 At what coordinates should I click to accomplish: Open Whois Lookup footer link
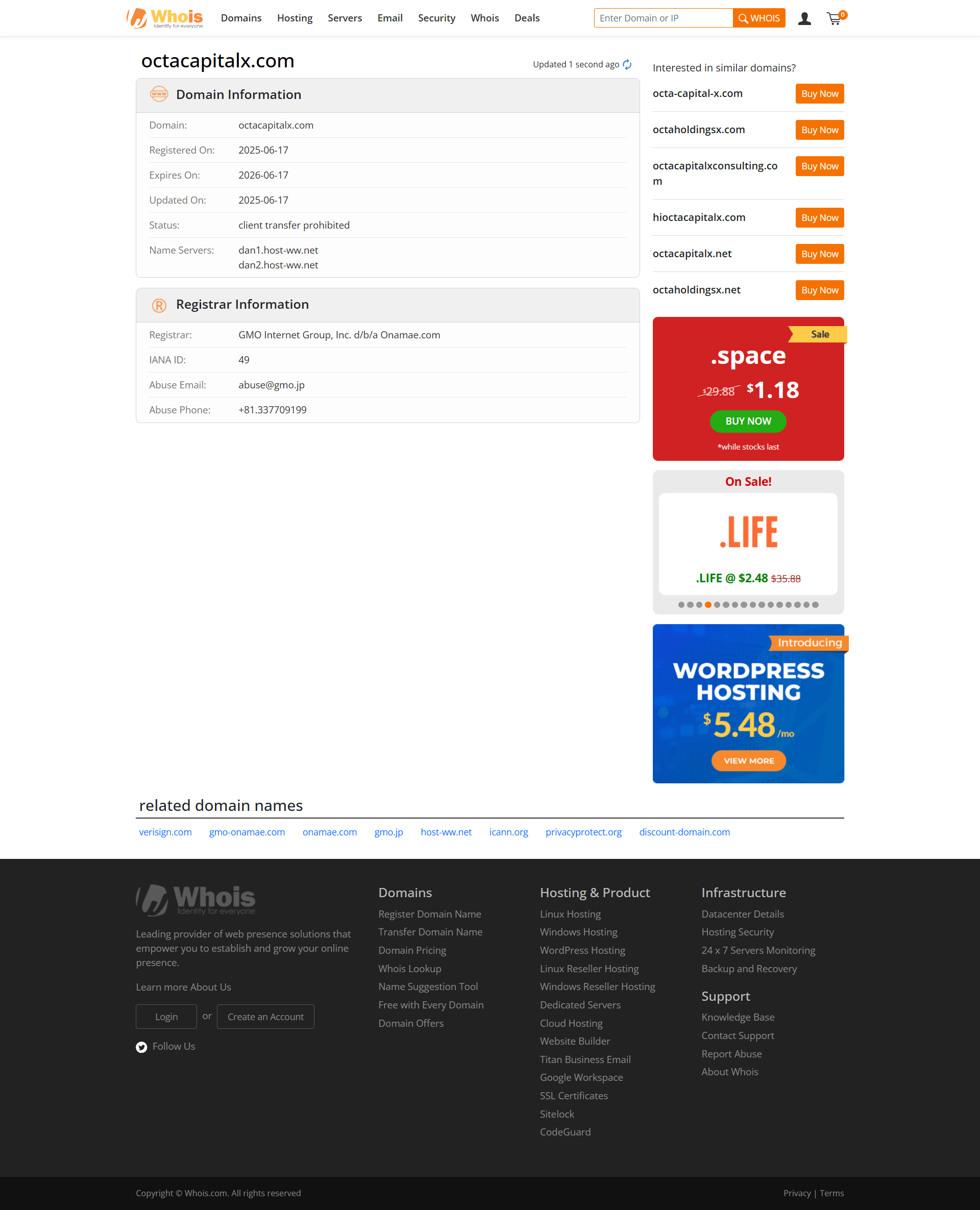point(410,969)
